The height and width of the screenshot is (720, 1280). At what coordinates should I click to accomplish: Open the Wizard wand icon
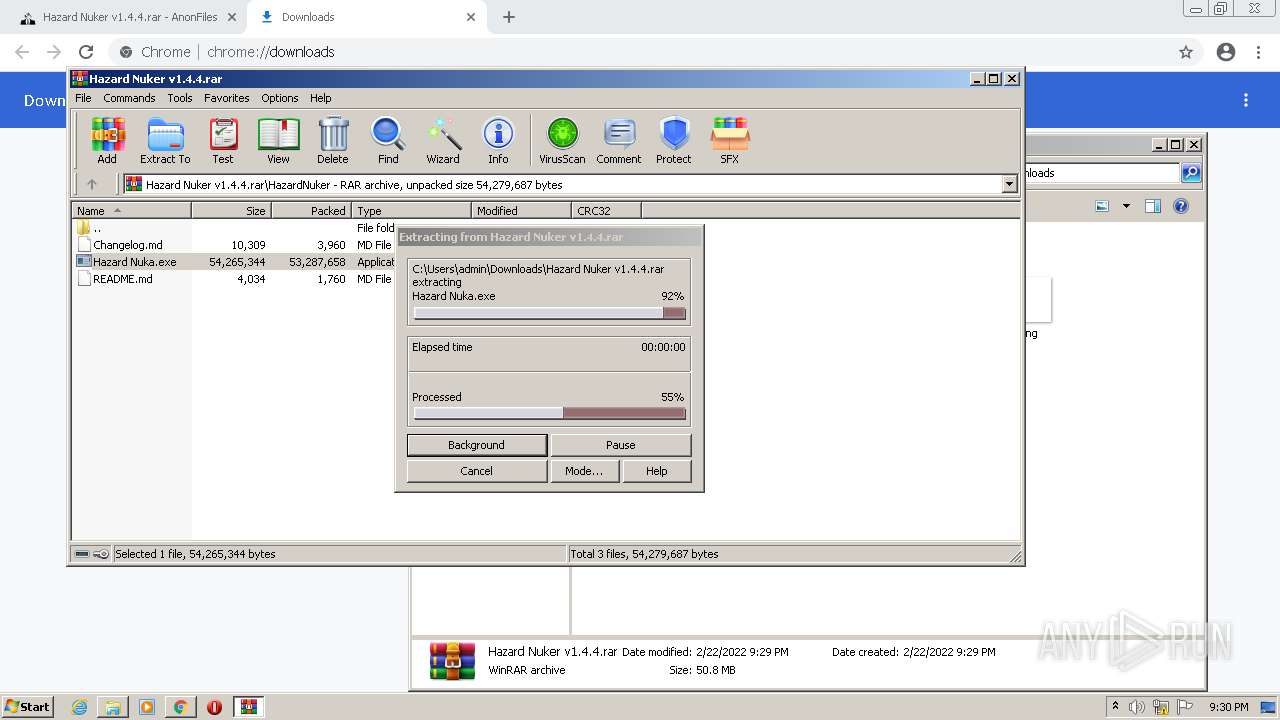click(x=443, y=140)
